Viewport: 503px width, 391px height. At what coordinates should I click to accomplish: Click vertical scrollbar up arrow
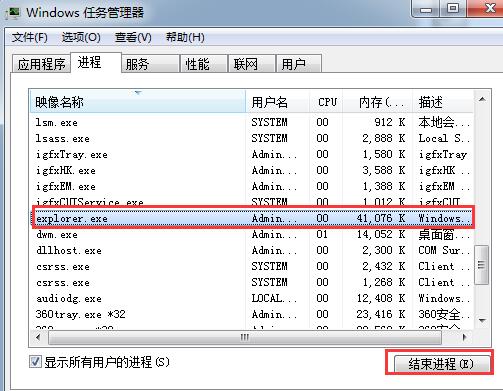[x=482, y=99]
